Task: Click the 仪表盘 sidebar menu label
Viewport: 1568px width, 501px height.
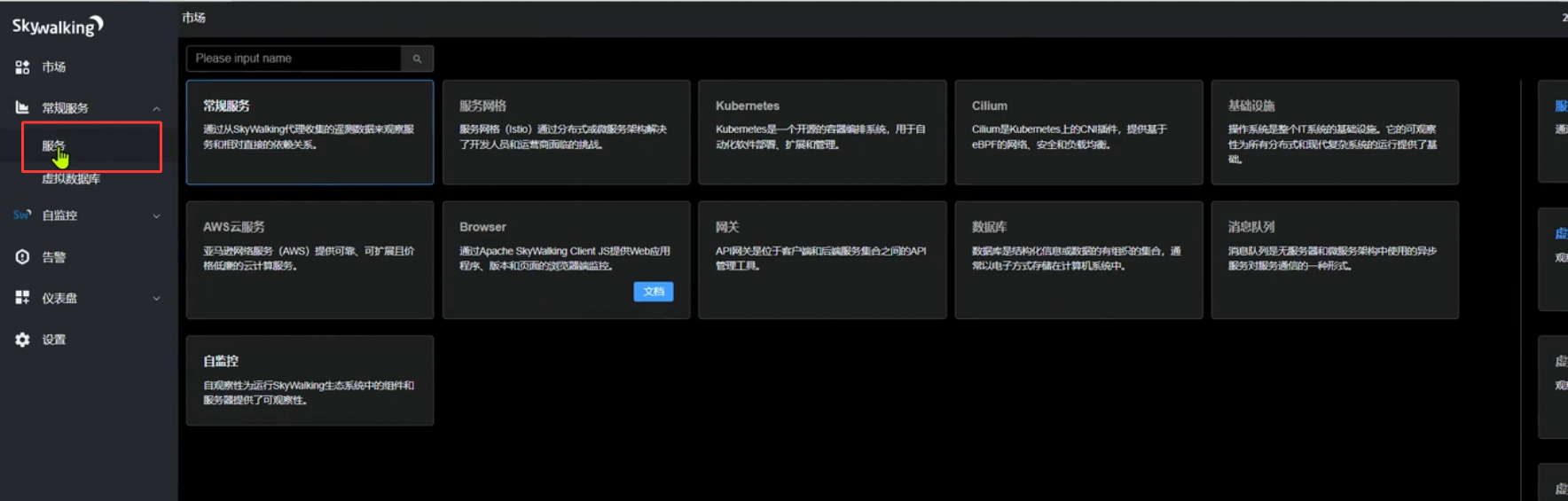Action: point(59,298)
